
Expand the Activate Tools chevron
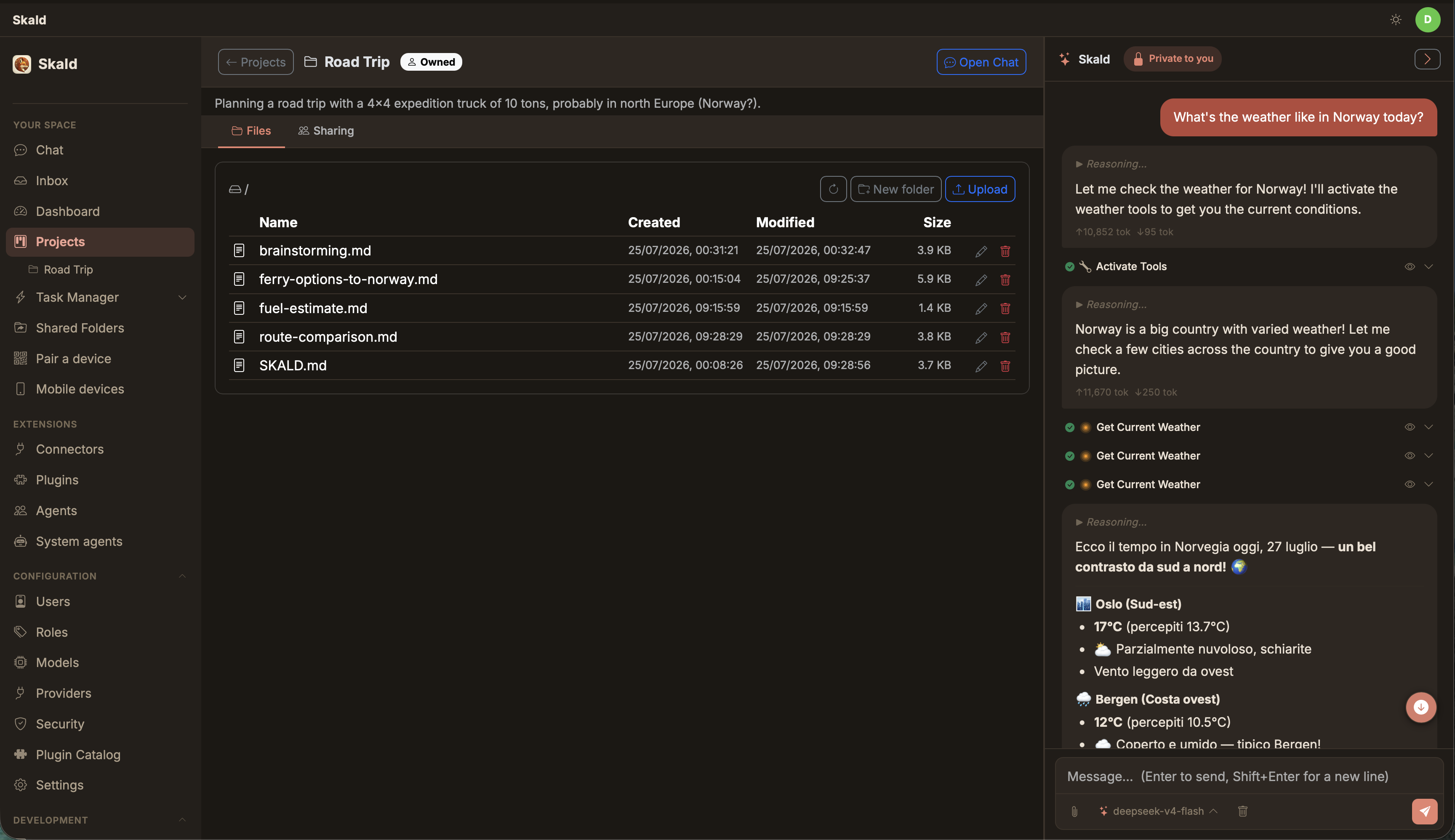[x=1428, y=266]
